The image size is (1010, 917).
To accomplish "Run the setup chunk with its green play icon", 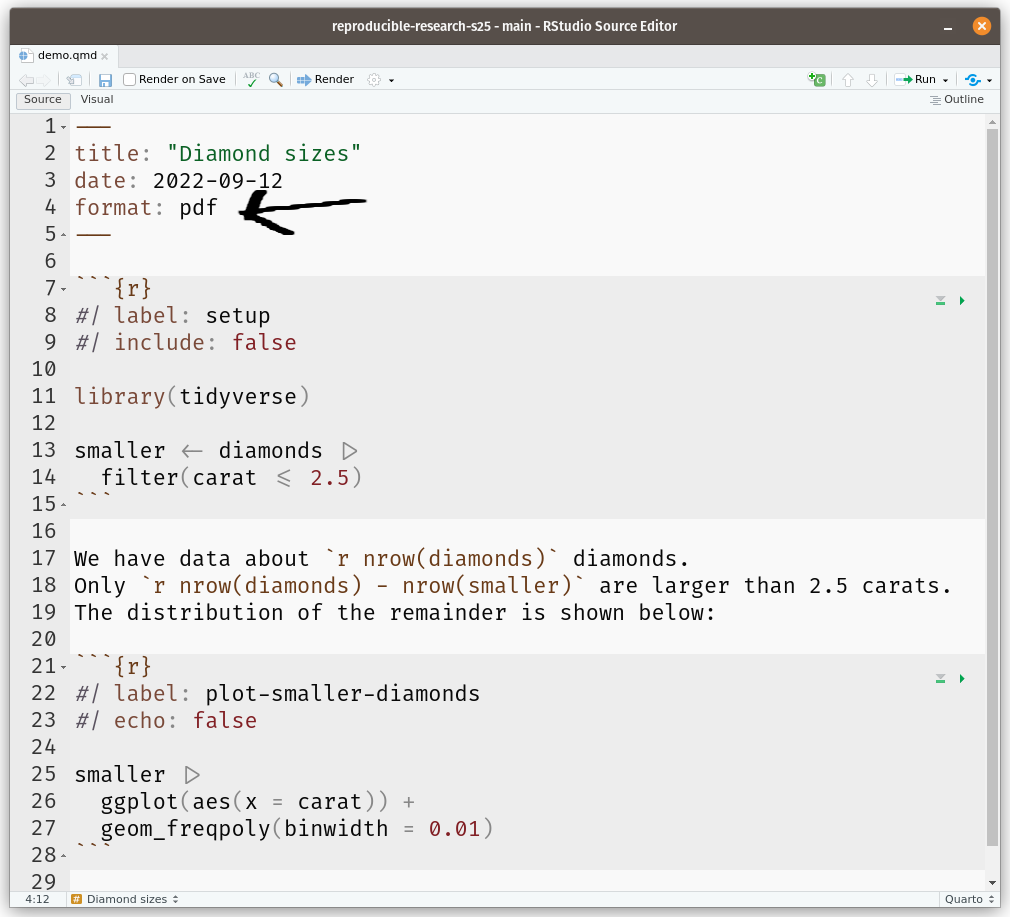I will point(962,300).
